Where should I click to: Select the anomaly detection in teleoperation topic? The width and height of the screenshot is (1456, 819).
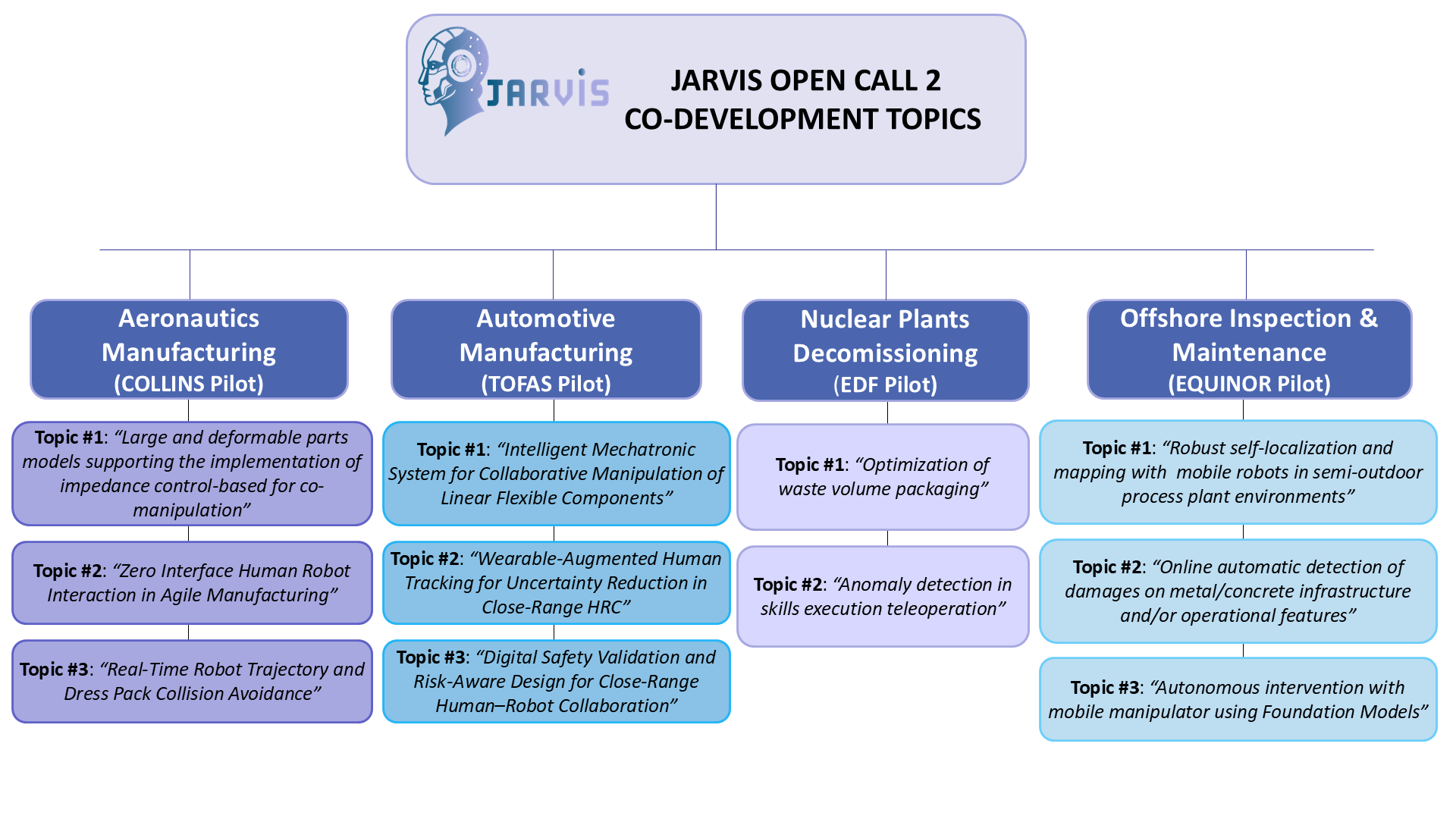click(x=883, y=596)
